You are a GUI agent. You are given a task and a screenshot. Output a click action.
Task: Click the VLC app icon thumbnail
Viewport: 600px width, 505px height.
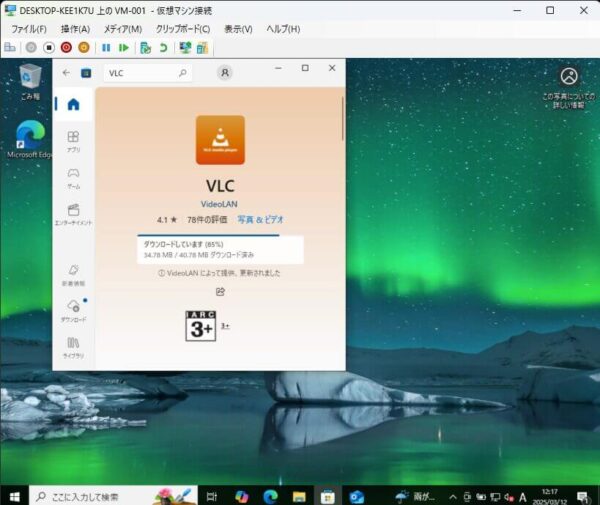(220, 140)
